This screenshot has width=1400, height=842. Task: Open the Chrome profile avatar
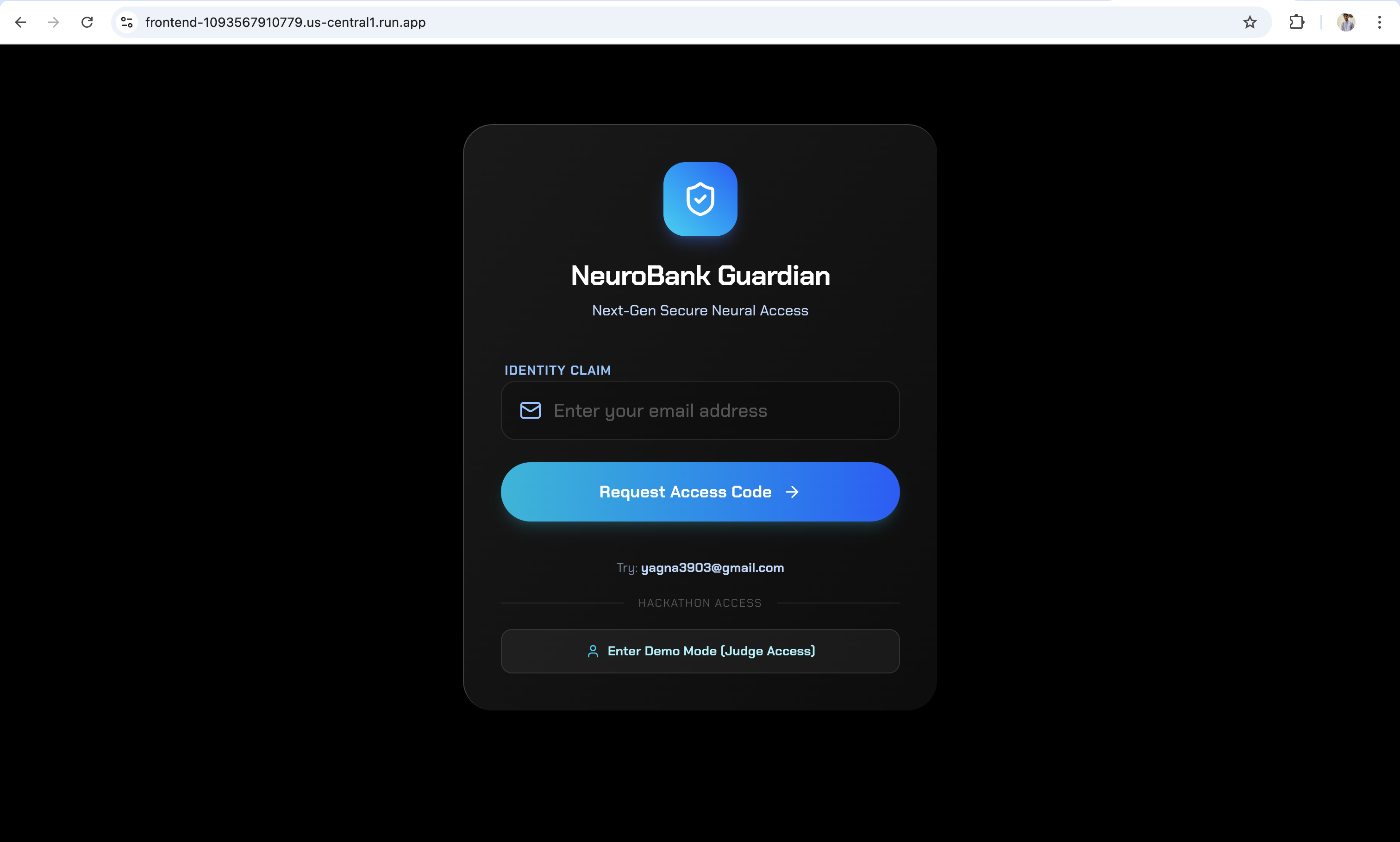[x=1346, y=22]
